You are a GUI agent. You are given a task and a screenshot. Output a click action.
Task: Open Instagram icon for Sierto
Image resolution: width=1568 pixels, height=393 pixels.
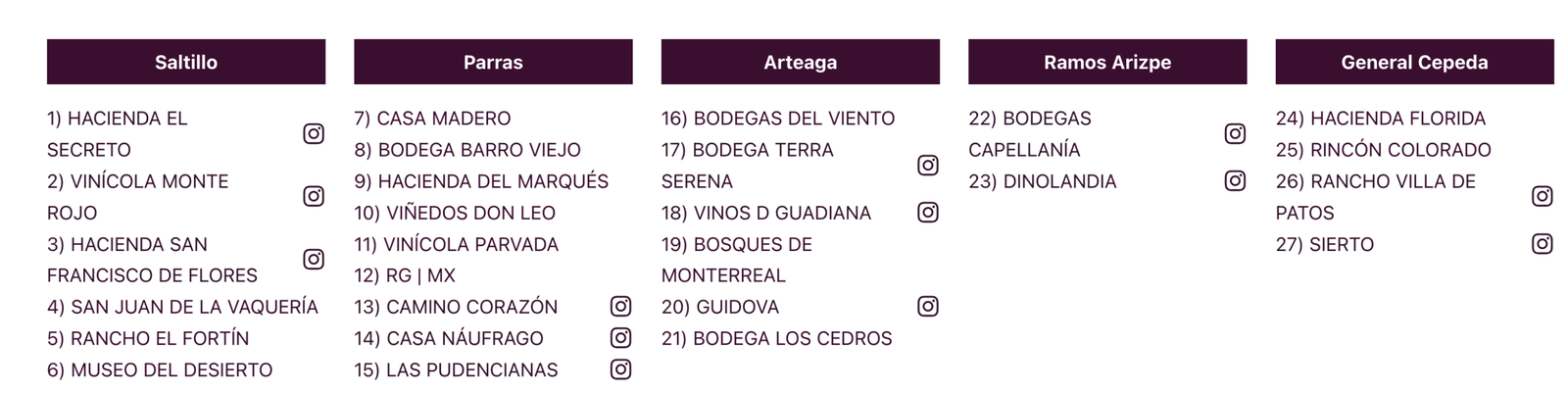click(x=1543, y=243)
